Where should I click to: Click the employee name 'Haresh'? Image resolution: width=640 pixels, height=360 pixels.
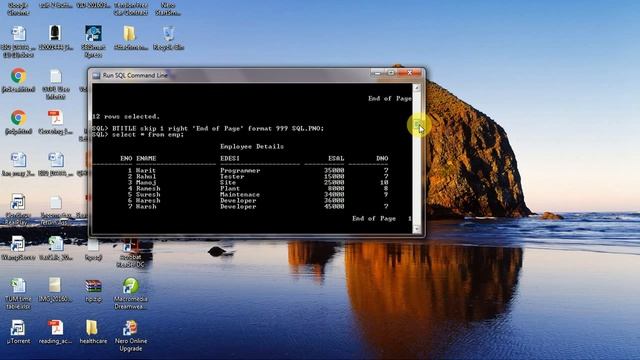click(148, 200)
